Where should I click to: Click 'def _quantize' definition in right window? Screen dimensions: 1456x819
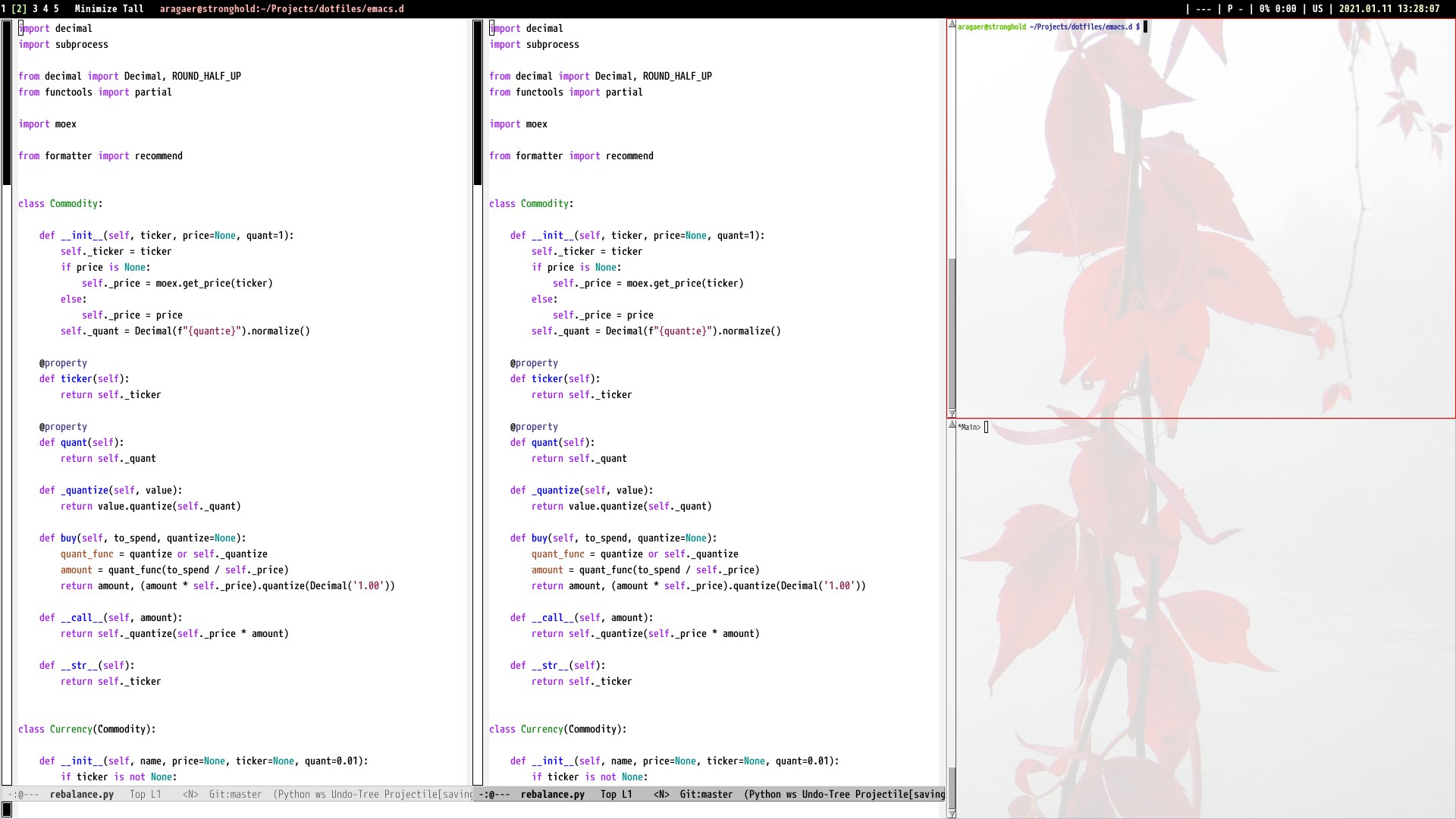point(582,490)
